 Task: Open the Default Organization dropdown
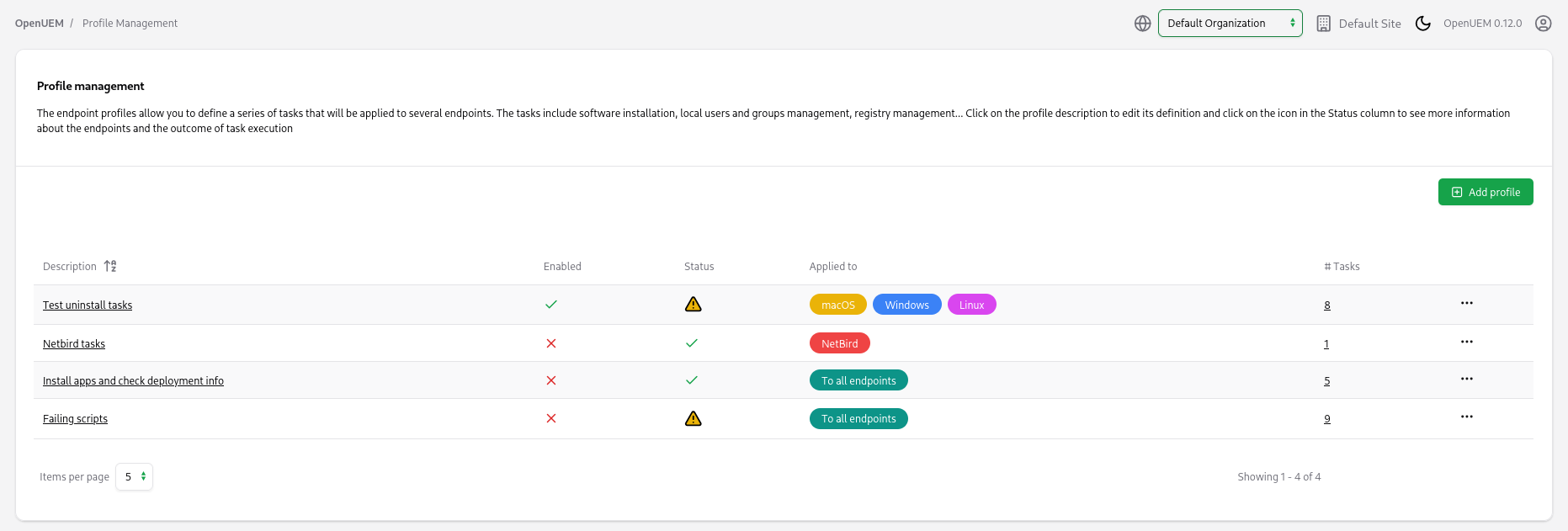1230,24
